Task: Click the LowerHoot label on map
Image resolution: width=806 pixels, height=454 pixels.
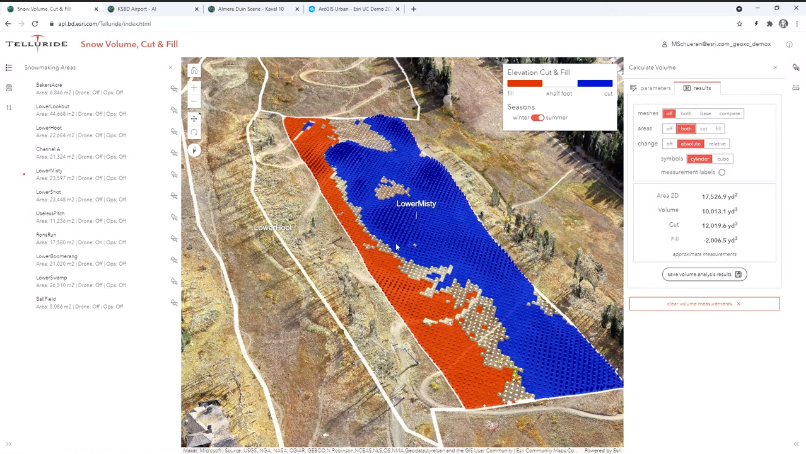Action: (x=273, y=227)
